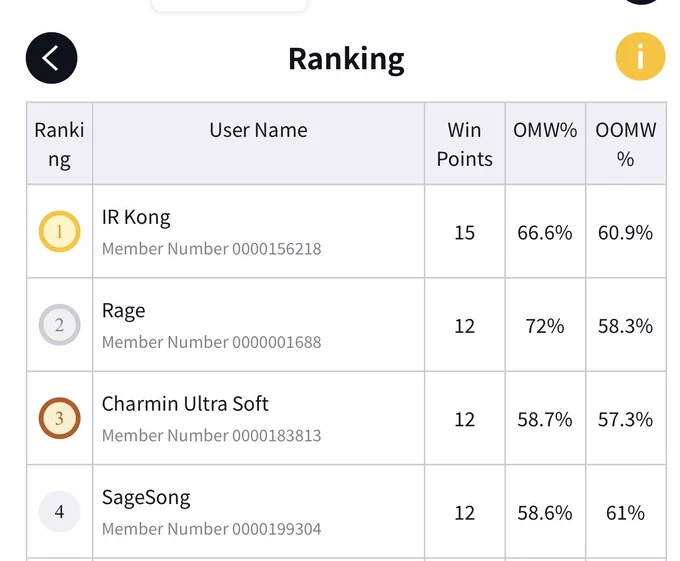Select SageSong's 61% OOMW value
The width and height of the screenshot is (680, 561).
[625, 513]
